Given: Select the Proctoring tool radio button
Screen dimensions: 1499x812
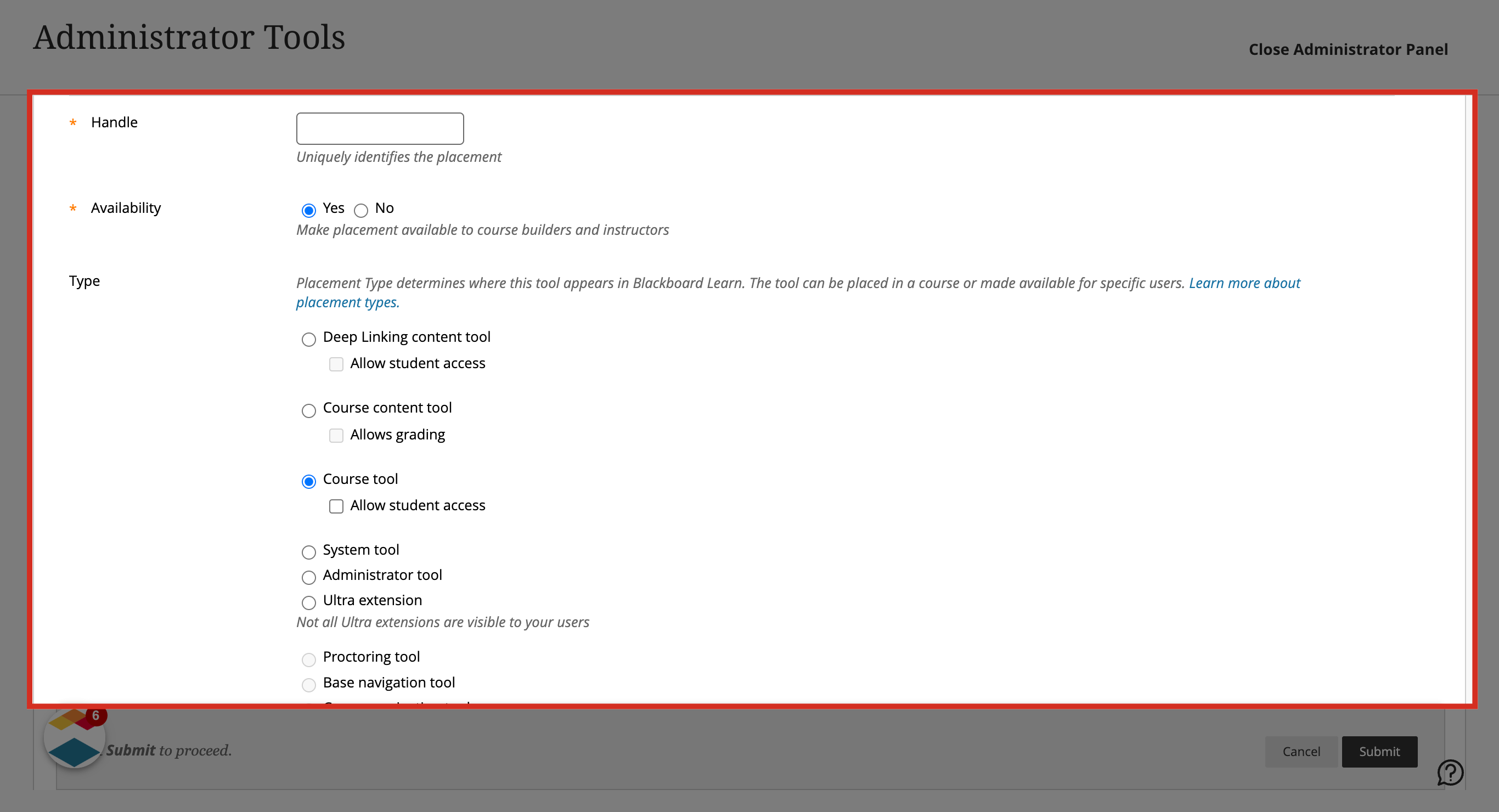Looking at the screenshot, I should coord(309,659).
